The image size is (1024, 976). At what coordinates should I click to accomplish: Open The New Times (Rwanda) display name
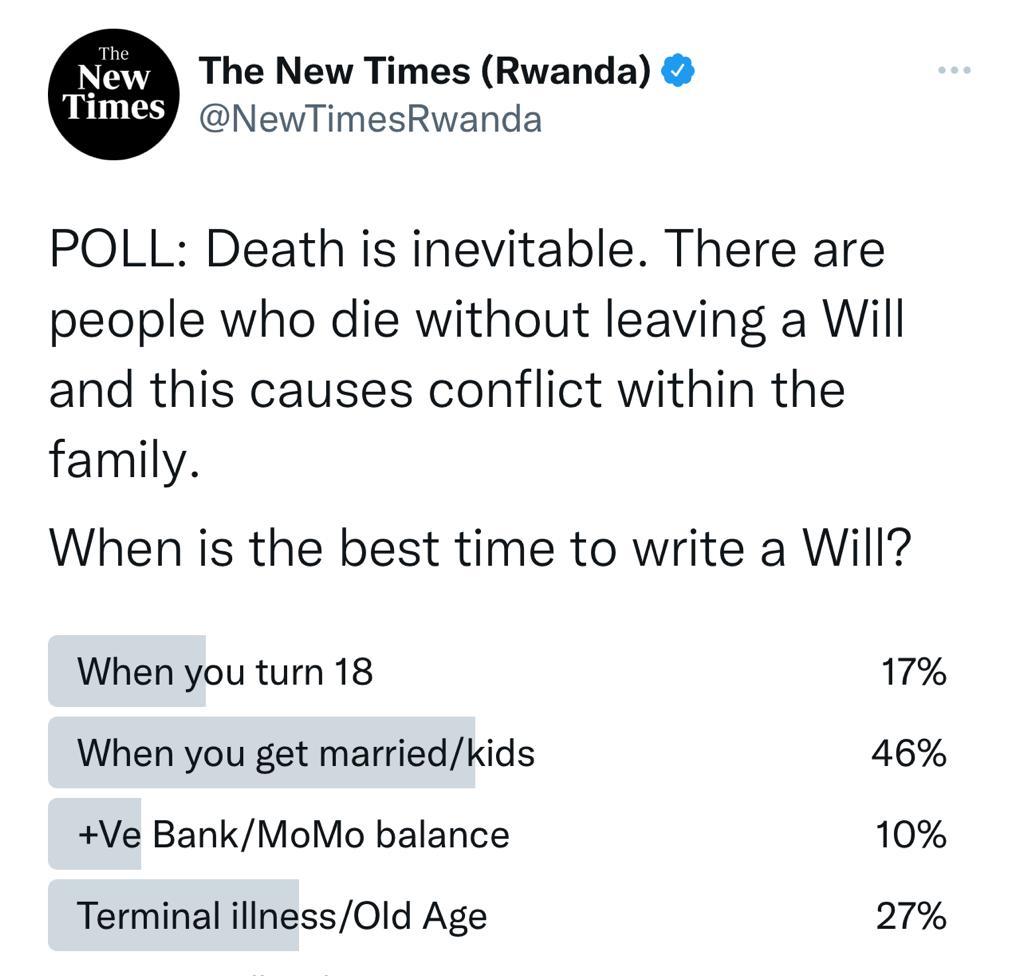(425, 71)
